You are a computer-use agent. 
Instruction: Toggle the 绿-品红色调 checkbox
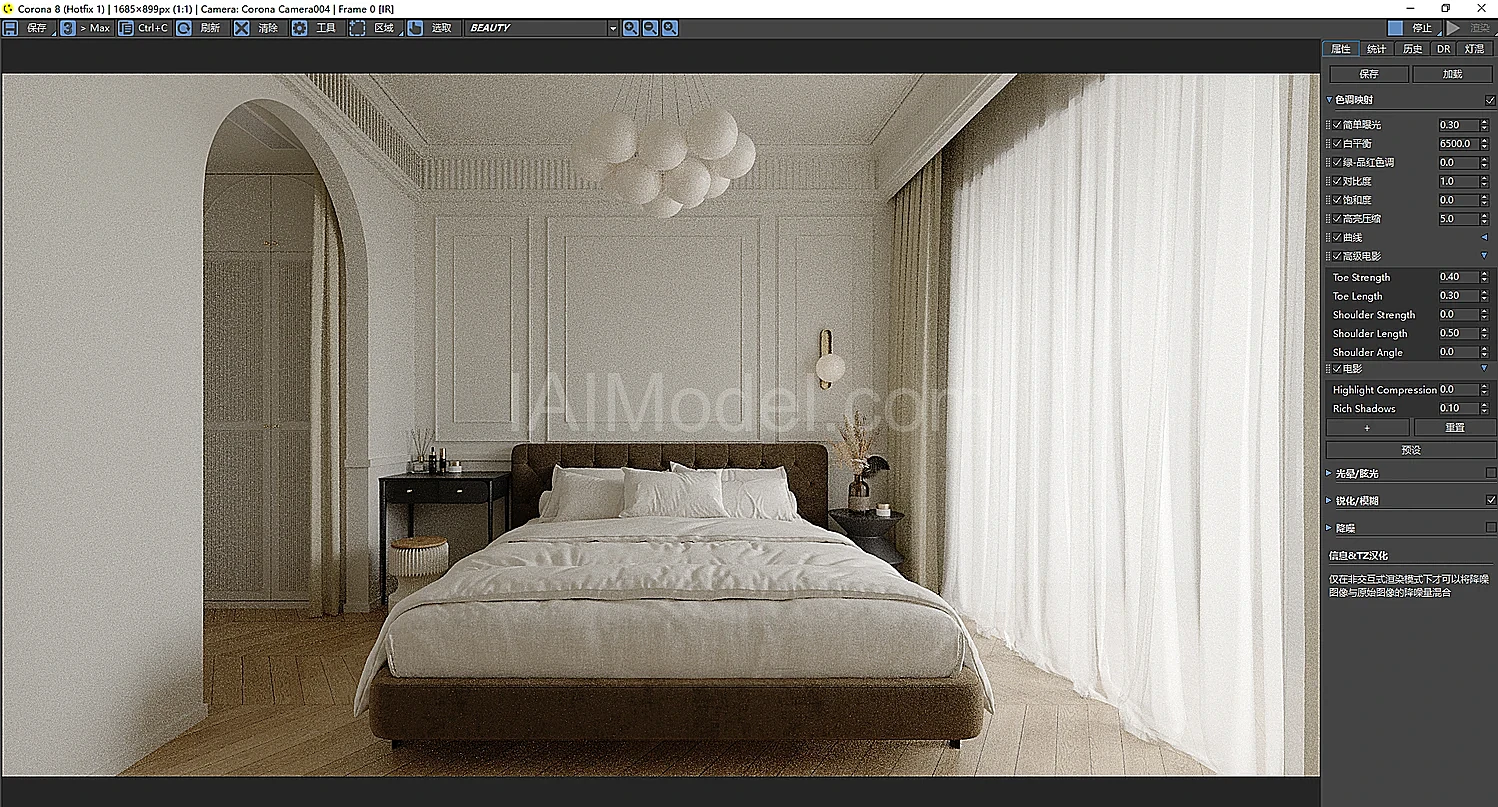coord(1337,162)
